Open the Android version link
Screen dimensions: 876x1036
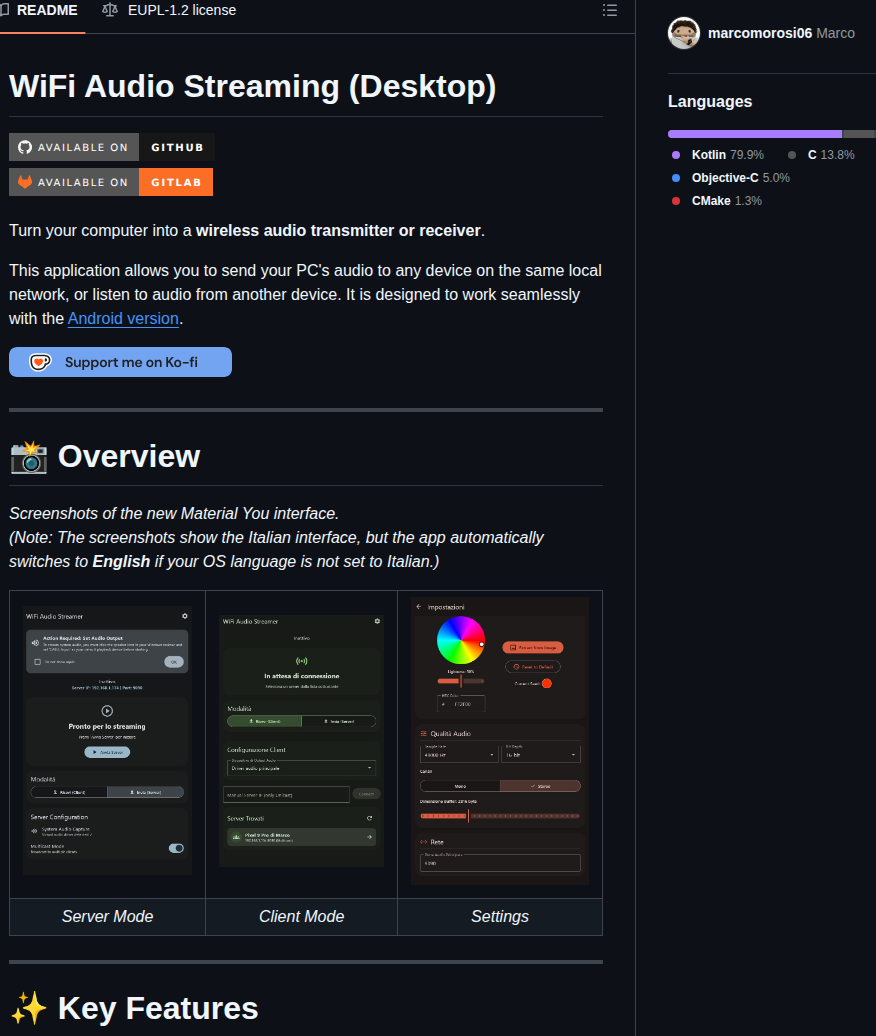click(124, 318)
